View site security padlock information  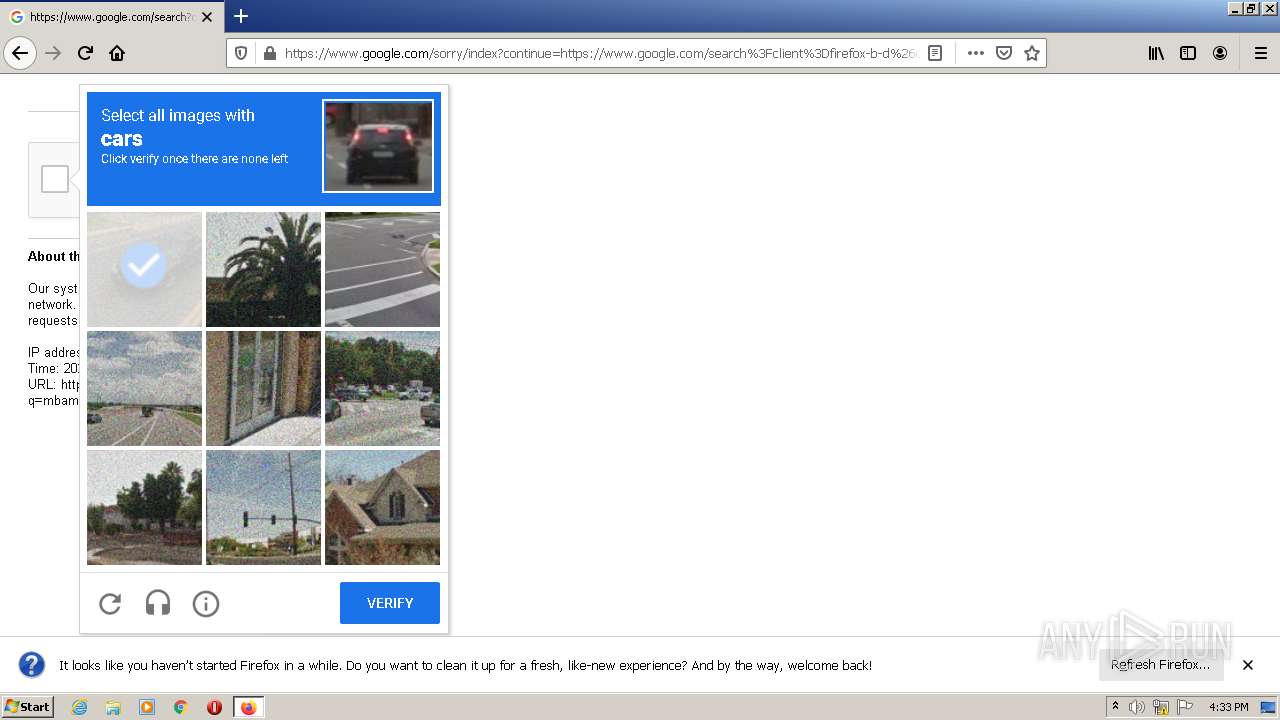[268, 53]
